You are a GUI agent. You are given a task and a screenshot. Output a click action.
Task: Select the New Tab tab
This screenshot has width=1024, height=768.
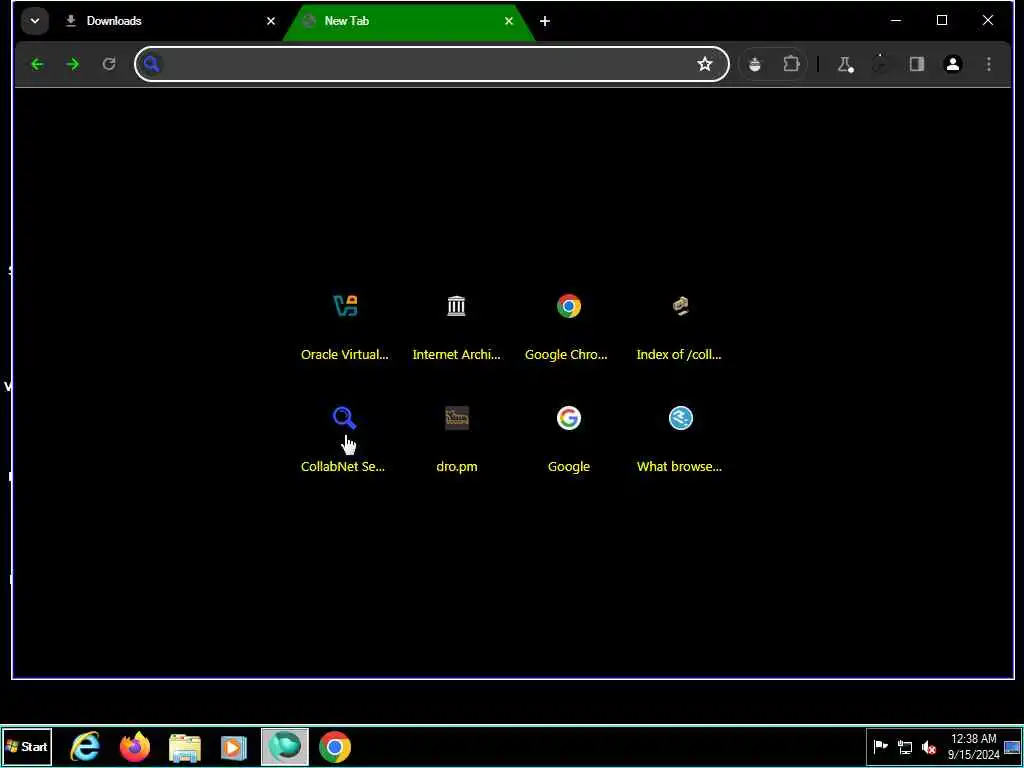point(409,22)
